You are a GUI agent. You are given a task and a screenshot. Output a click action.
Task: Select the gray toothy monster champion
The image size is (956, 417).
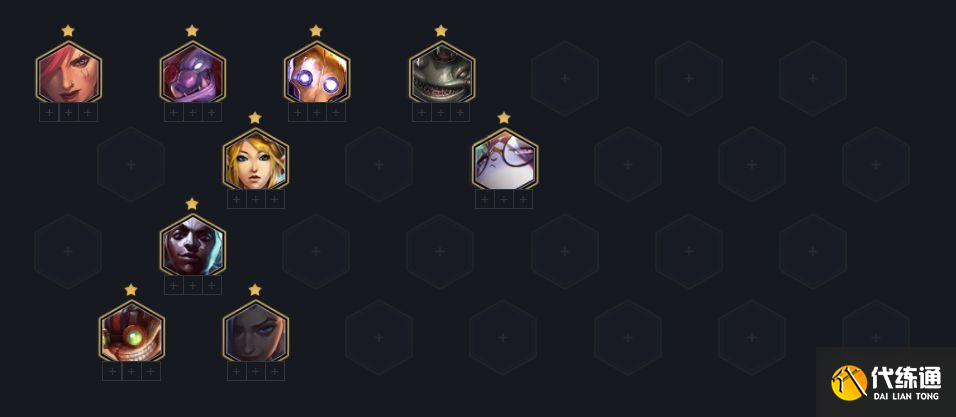pos(441,72)
